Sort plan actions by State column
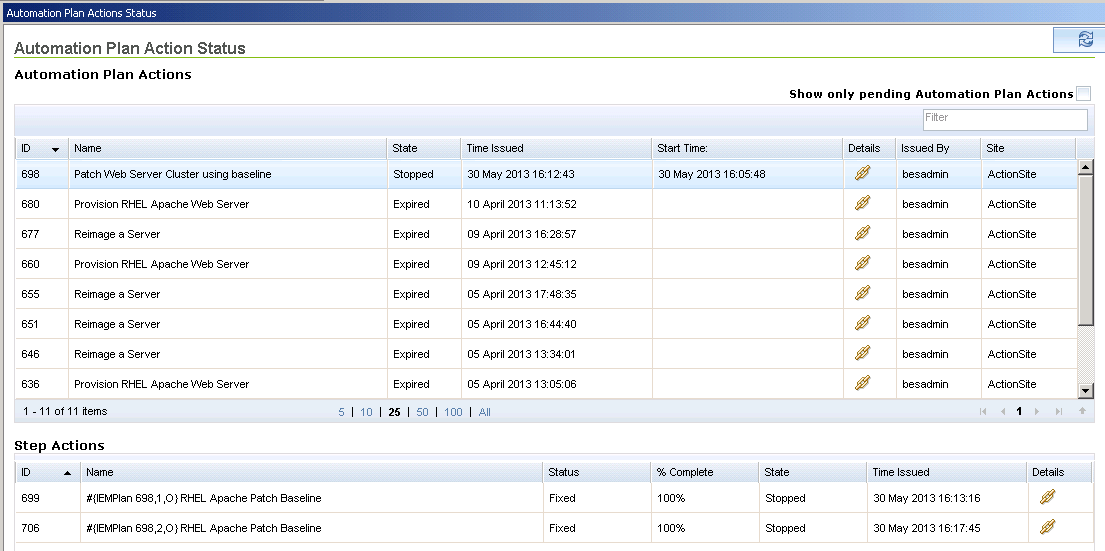 coord(424,148)
